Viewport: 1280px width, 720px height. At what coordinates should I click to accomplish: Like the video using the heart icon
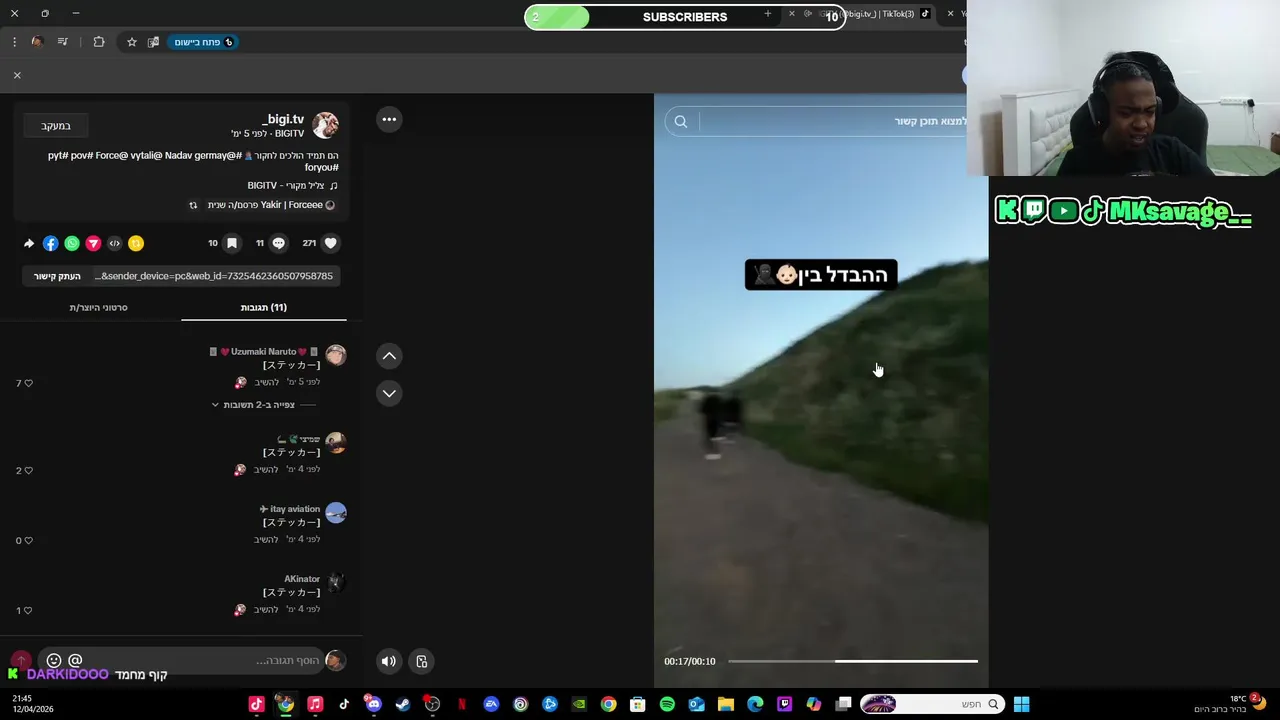click(x=331, y=243)
